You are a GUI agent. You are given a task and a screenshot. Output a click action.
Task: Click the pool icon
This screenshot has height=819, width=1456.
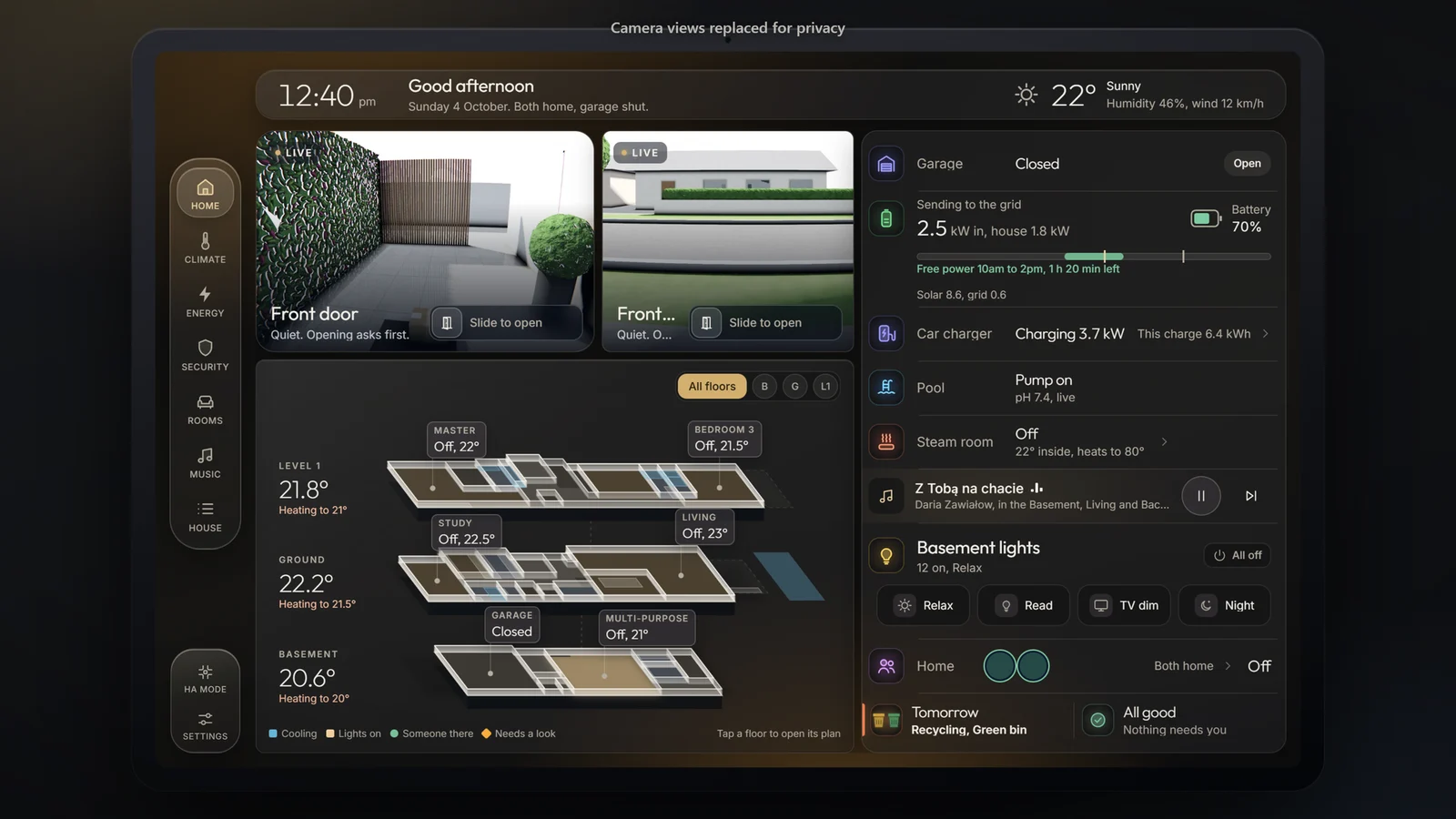coord(886,388)
